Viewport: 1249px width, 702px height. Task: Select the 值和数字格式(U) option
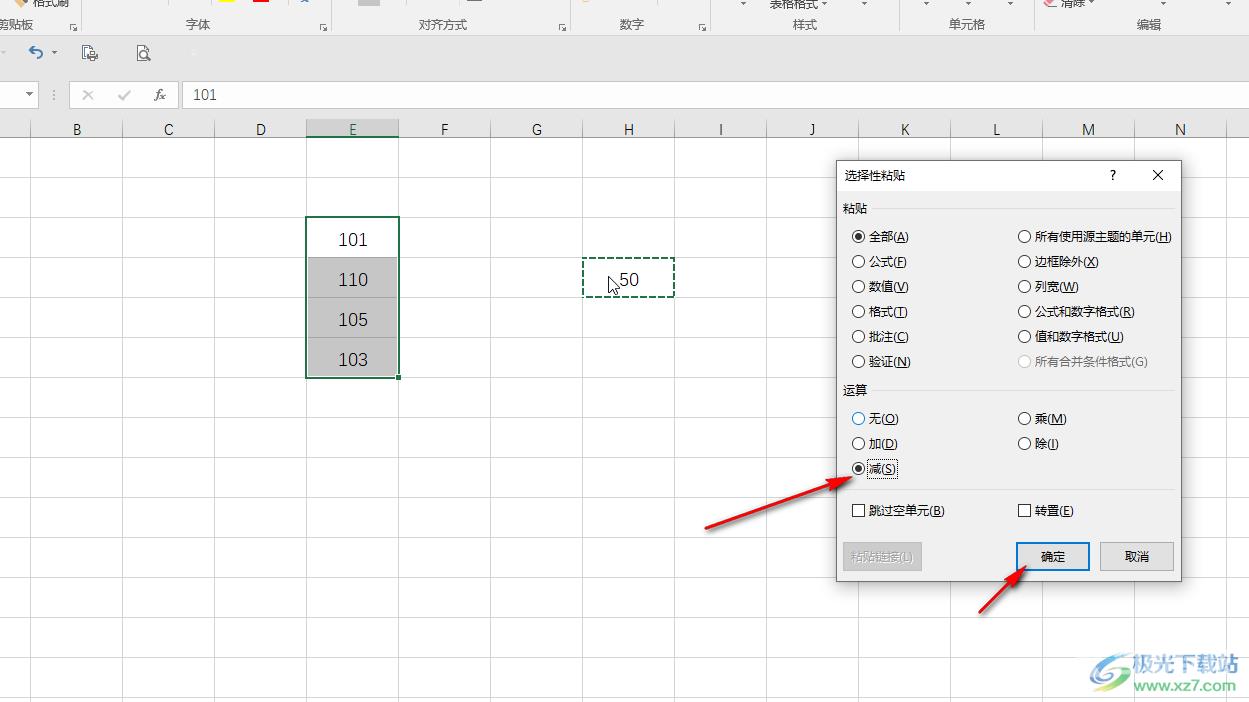click(1071, 337)
